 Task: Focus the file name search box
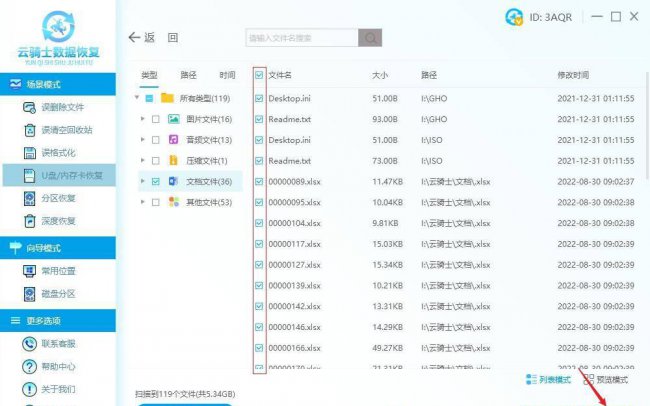point(301,38)
